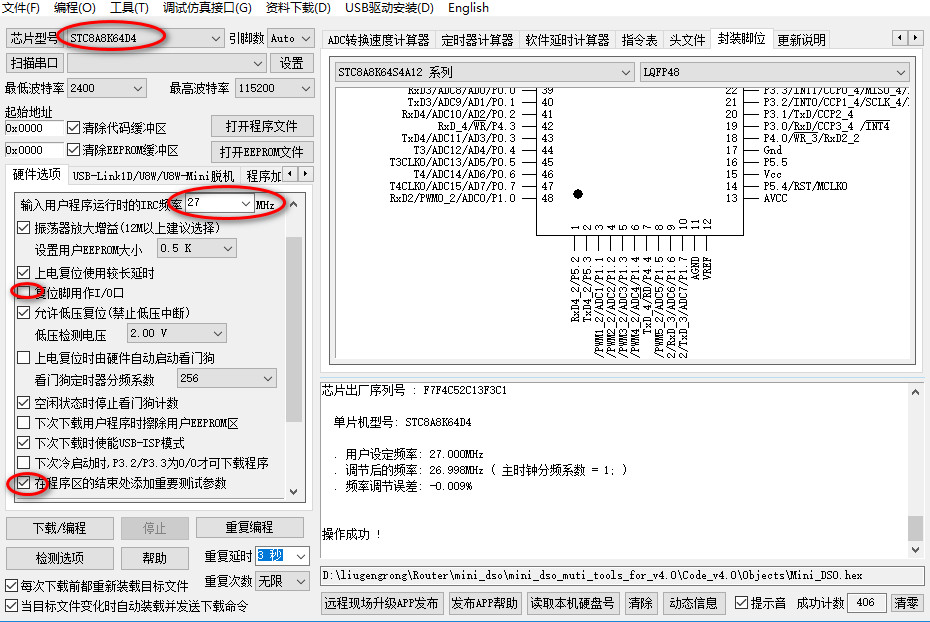This screenshot has width=930, height=622.
Task: Open the 编程(O) menu
Action: coord(74,8)
